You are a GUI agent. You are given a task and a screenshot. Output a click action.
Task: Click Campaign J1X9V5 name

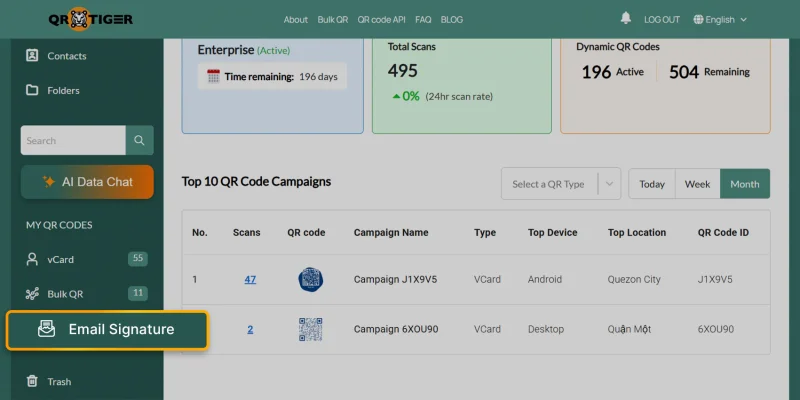point(395,280)
